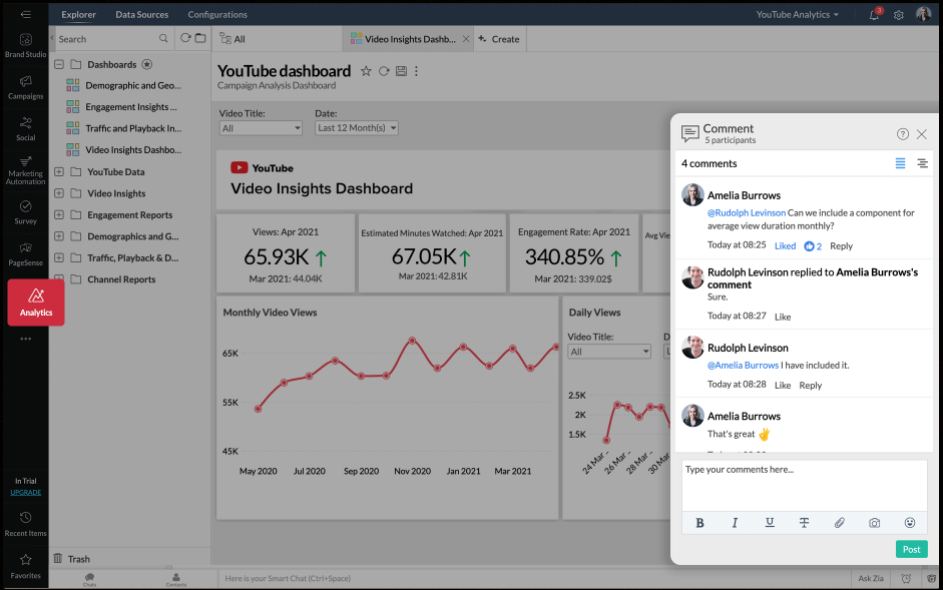Open Marketing Automation in sidebar
This screenshot has width=943, height=590.
(x=25, y=170)
